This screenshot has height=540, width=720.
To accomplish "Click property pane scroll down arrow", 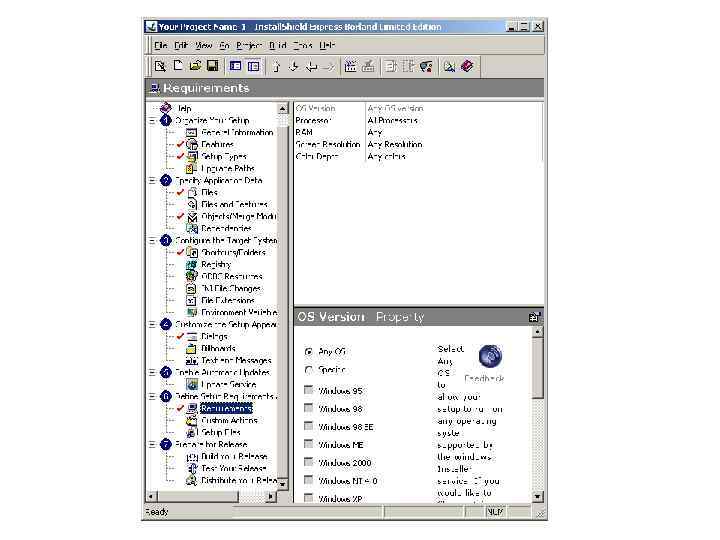I will (x=537, y=496).
